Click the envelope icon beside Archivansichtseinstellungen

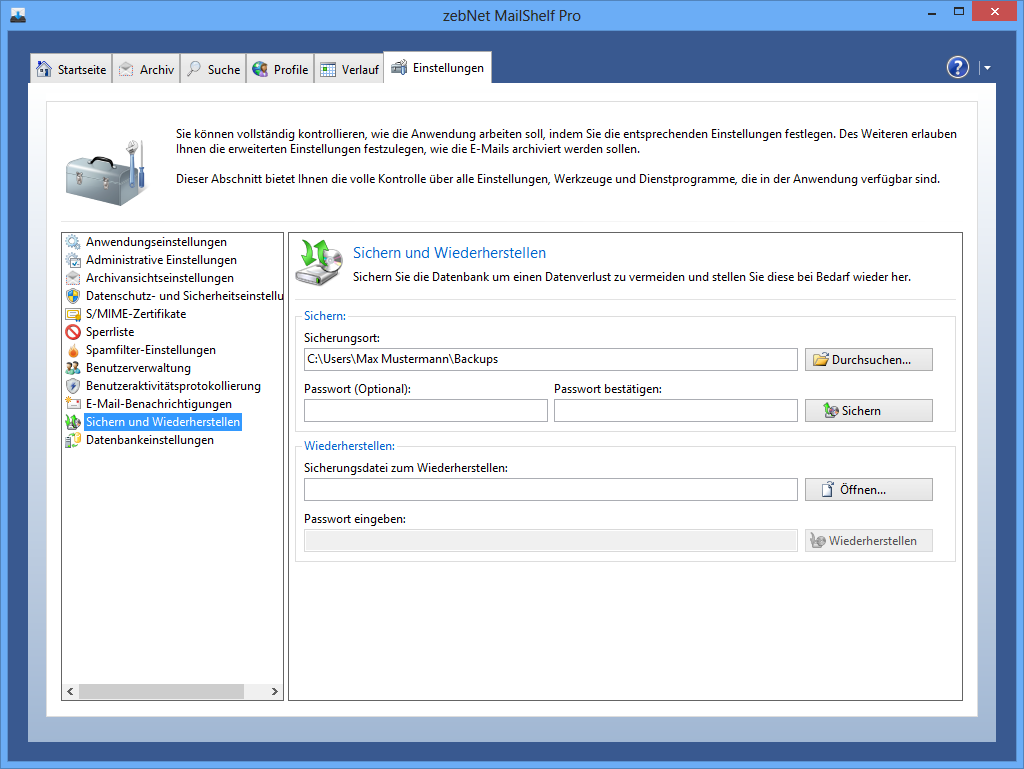(73, 278)
